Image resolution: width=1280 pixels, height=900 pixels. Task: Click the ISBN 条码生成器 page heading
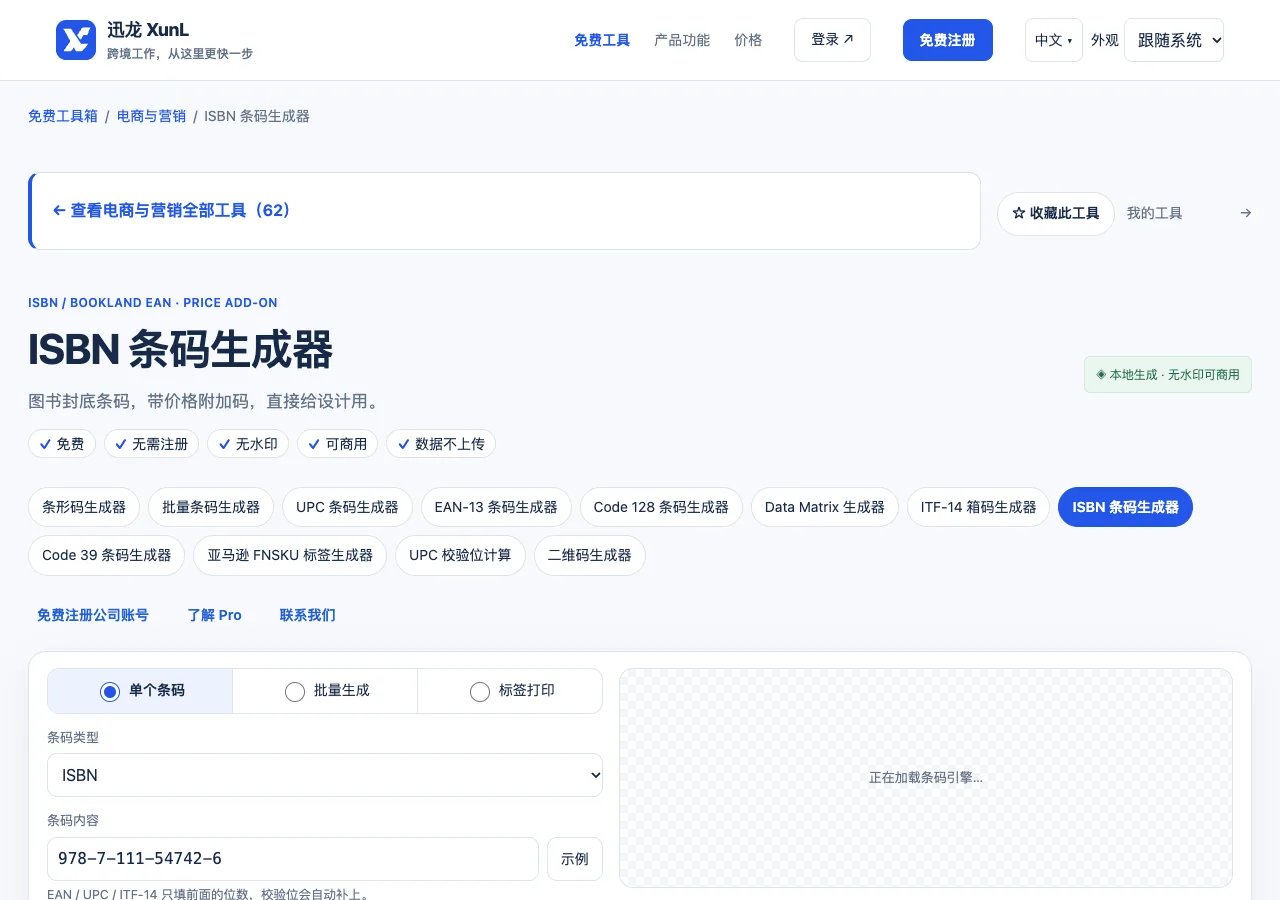pos(180,350)
